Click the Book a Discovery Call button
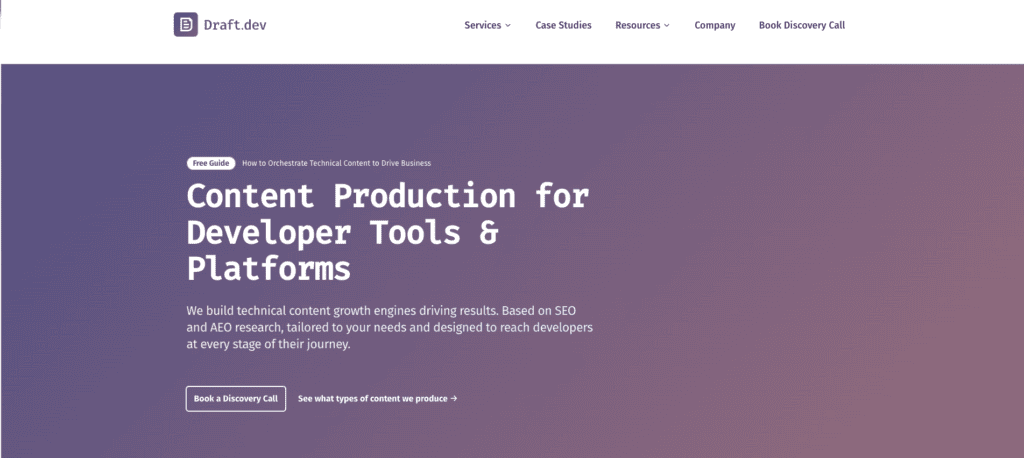1024x458 pixels. (236, 399)
